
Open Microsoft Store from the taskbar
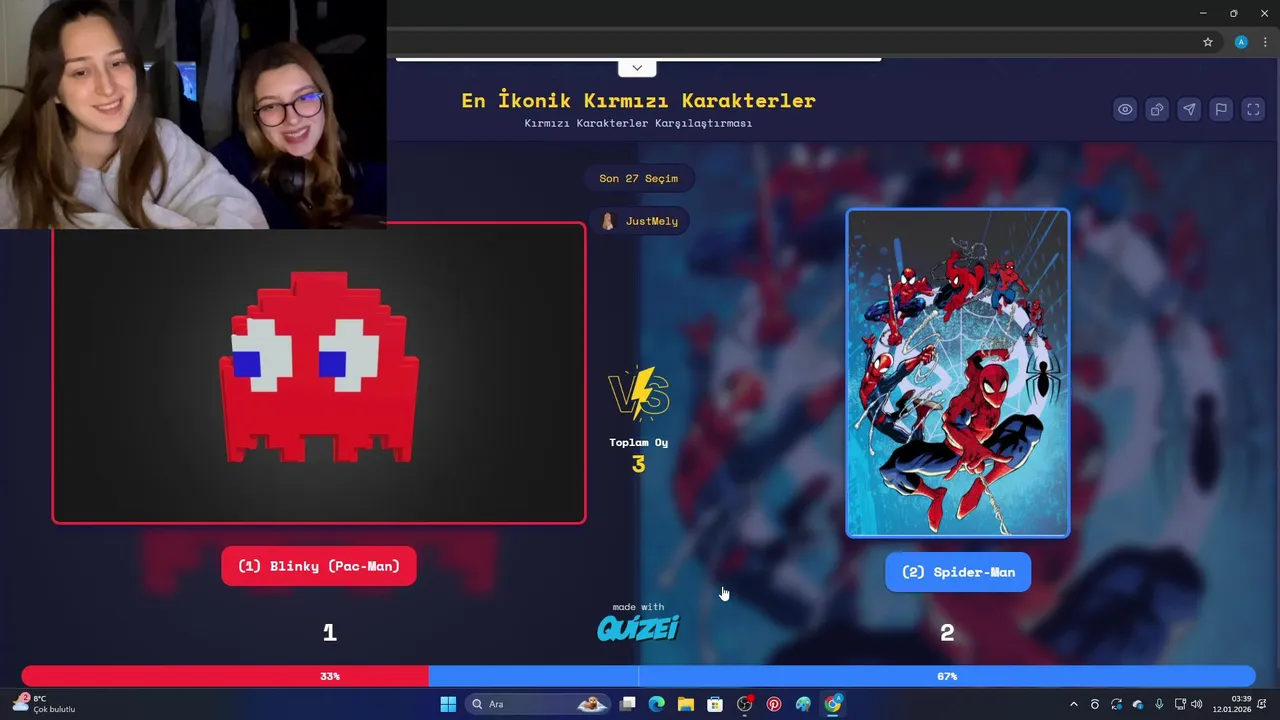tap(715, 704)
